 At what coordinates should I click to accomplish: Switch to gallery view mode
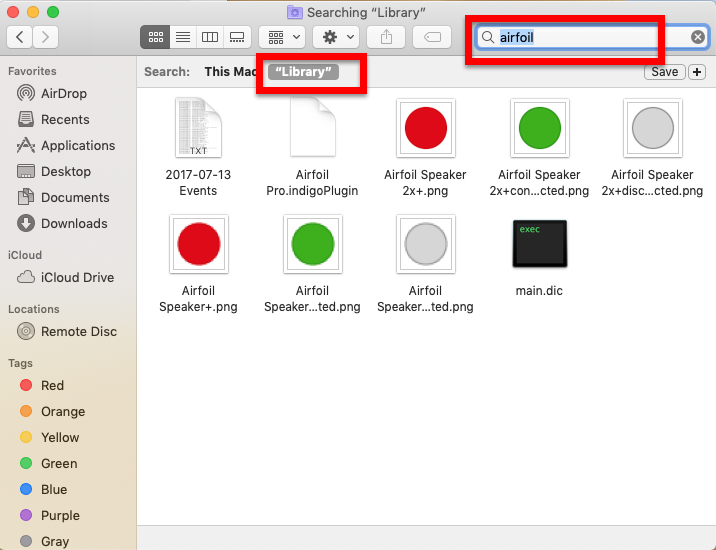pyautogui.click(x=237, y=37)
